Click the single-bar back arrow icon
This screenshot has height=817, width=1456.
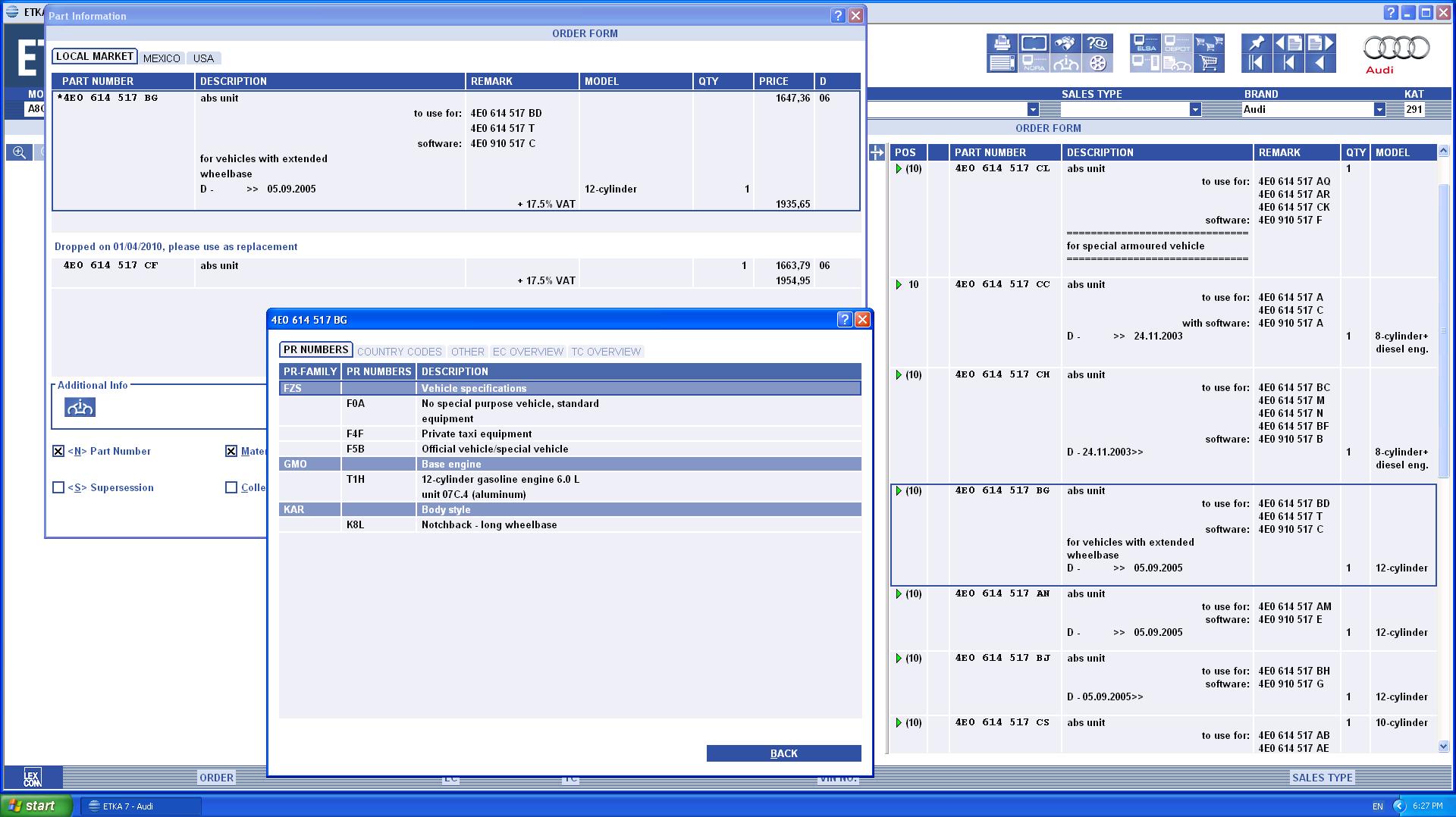point(1288,63)
